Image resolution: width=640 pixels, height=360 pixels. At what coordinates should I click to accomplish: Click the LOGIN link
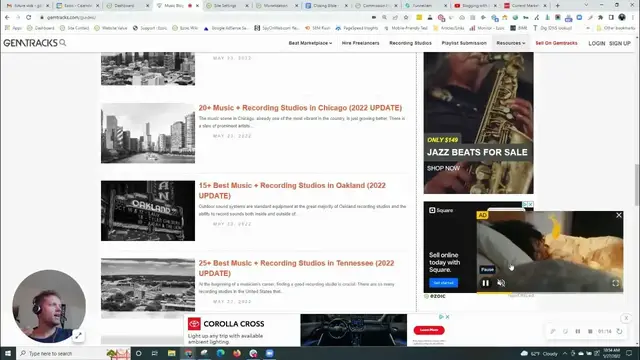[x=596, y=43]
